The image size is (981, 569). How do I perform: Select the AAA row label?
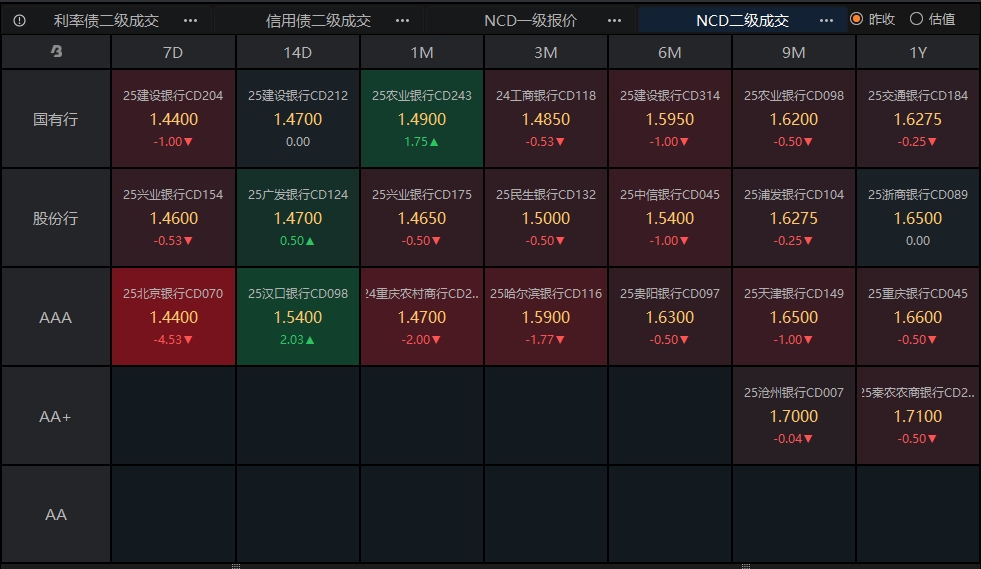click(x=56, y=317)
